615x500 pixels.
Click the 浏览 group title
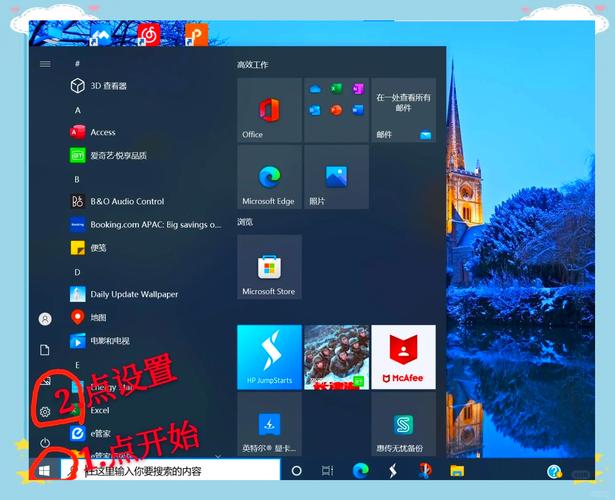pos(245,222)
